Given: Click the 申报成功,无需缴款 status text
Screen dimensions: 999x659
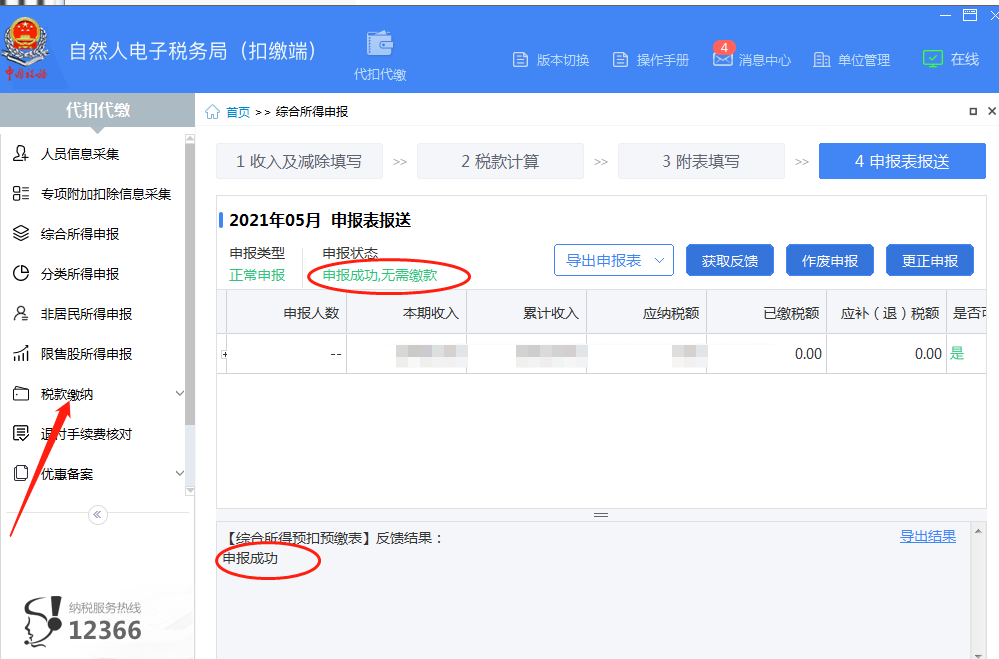Looking at the screenshot, I should [x=380, y=275].
